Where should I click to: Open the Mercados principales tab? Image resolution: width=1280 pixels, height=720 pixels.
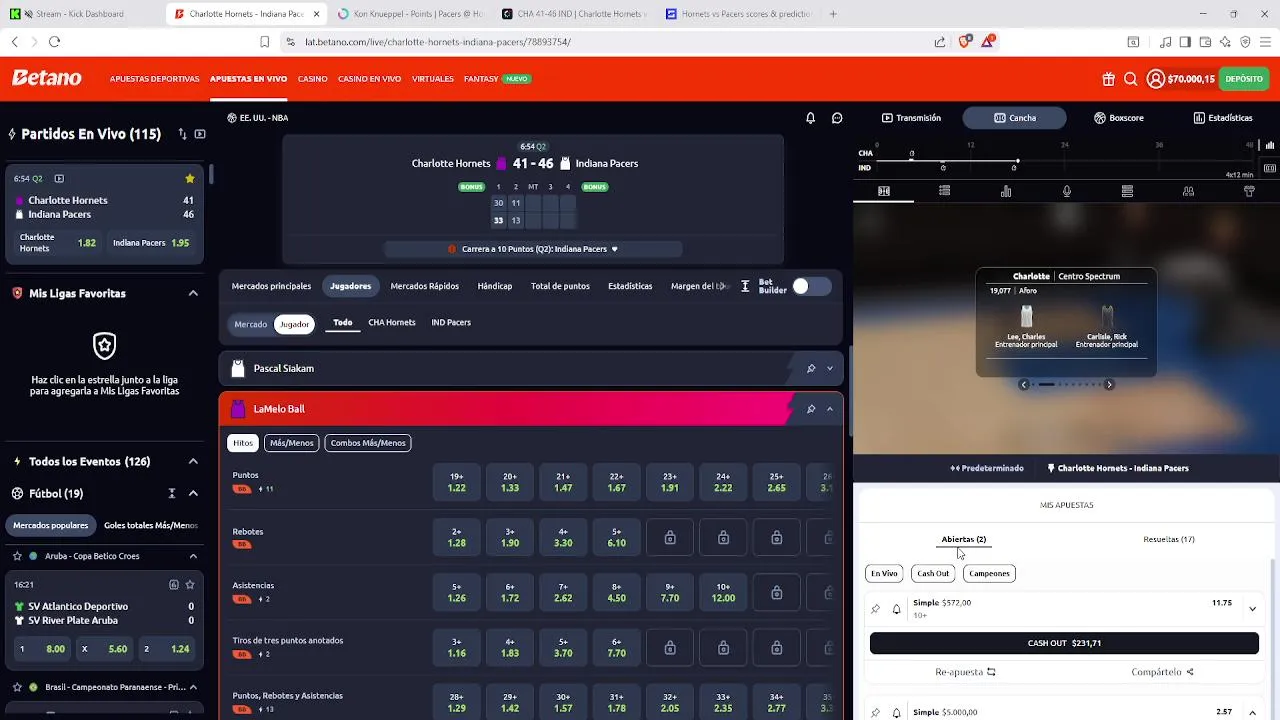pos(271,286)
